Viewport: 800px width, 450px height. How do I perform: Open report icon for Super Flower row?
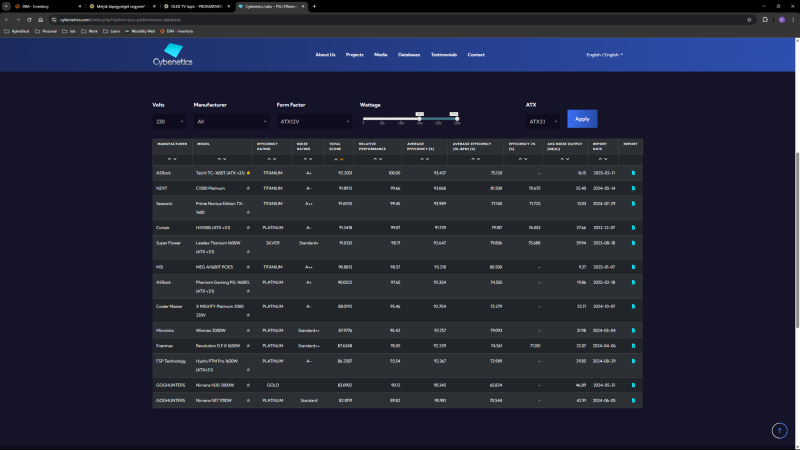(x=633, y=243)
